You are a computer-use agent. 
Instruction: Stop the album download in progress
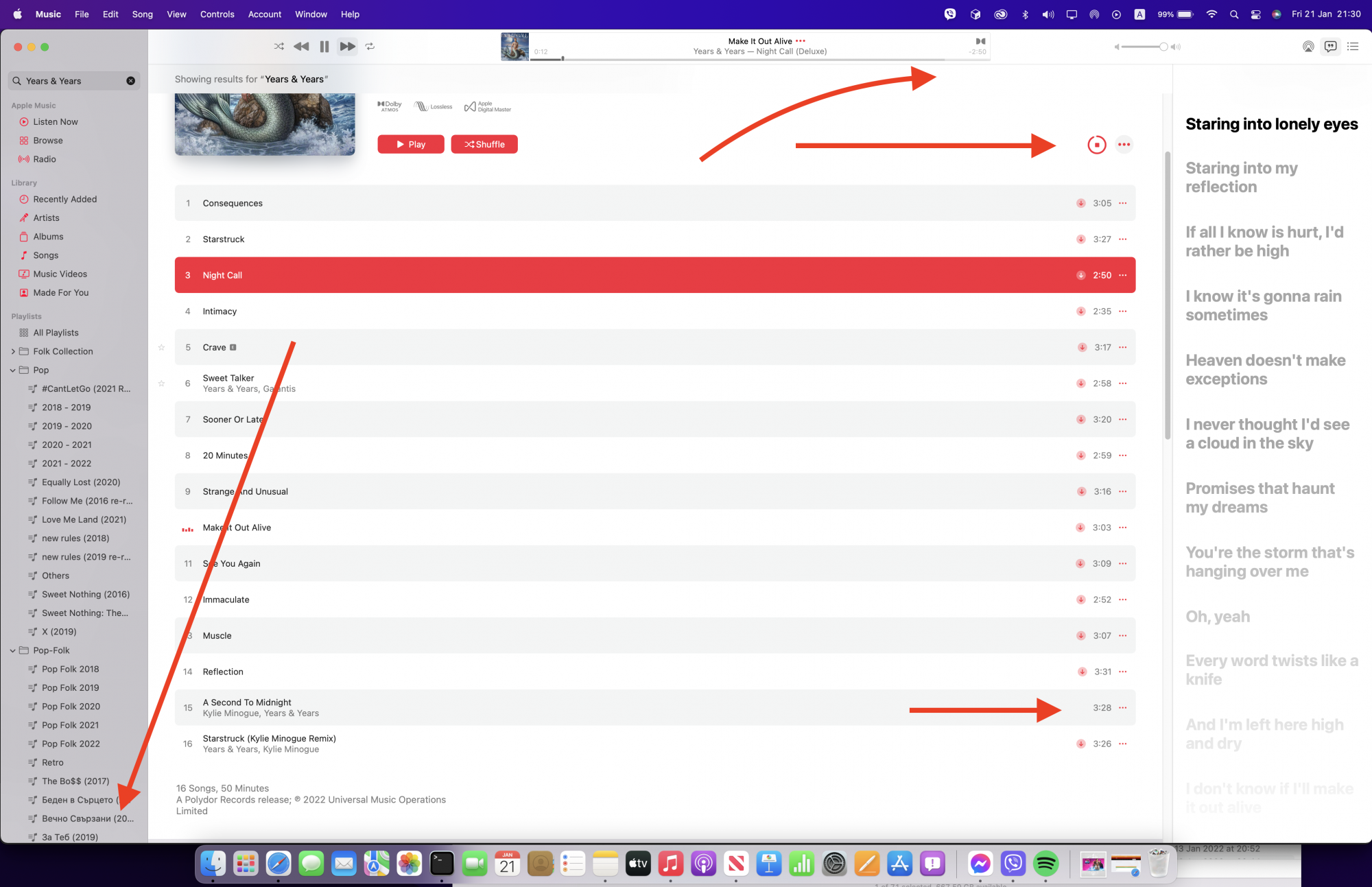click(x=1096, y=145)
